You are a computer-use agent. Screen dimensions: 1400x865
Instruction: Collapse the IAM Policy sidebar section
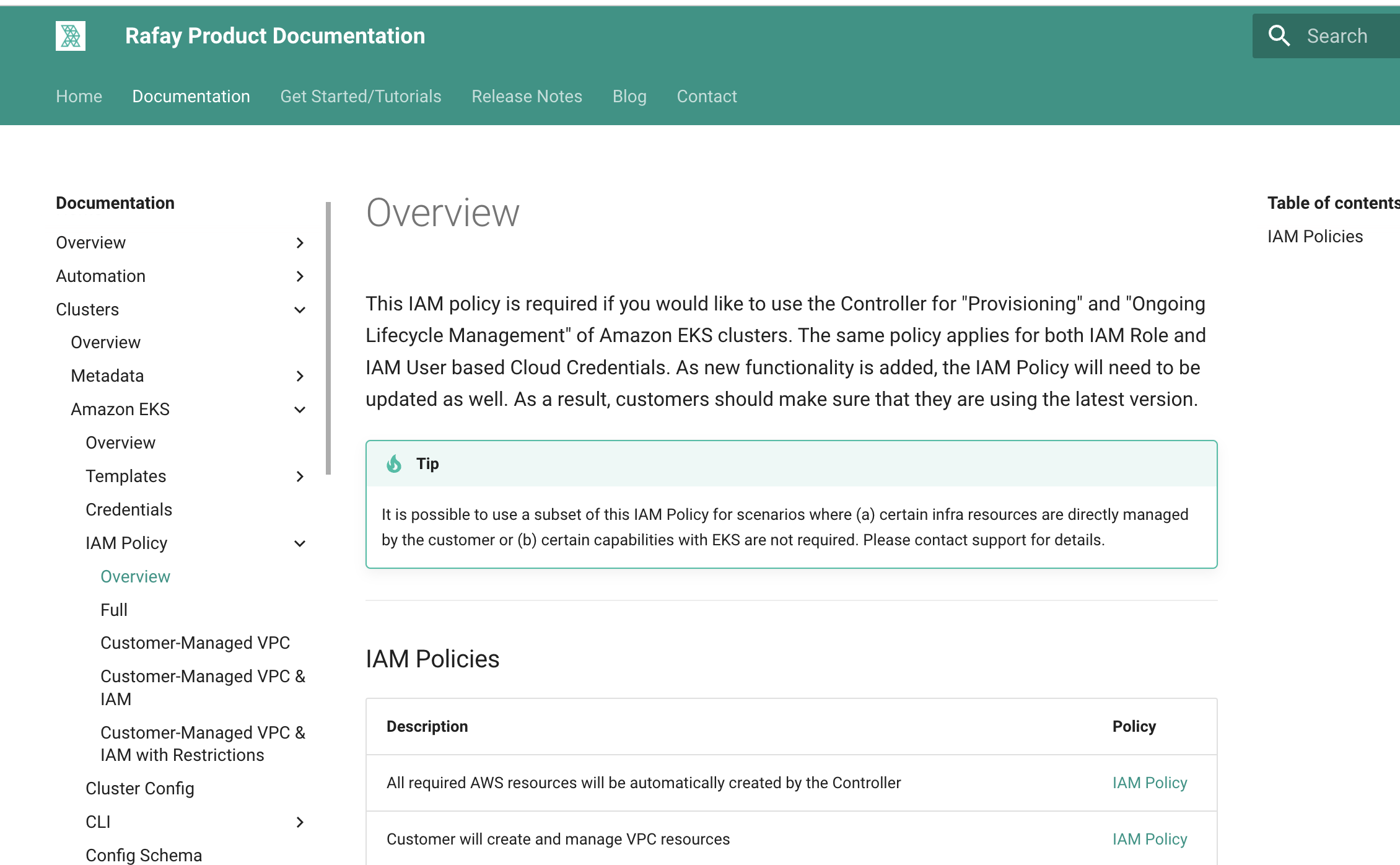click(x=299, y=543)
